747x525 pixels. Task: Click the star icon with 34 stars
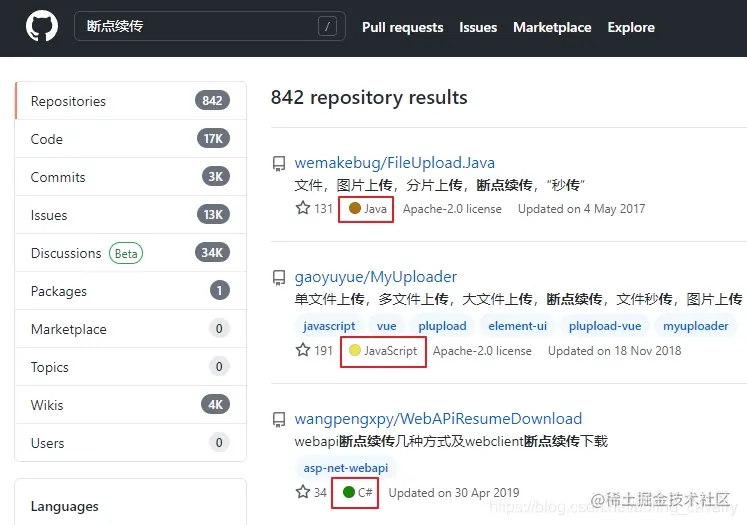pos(303,492)
